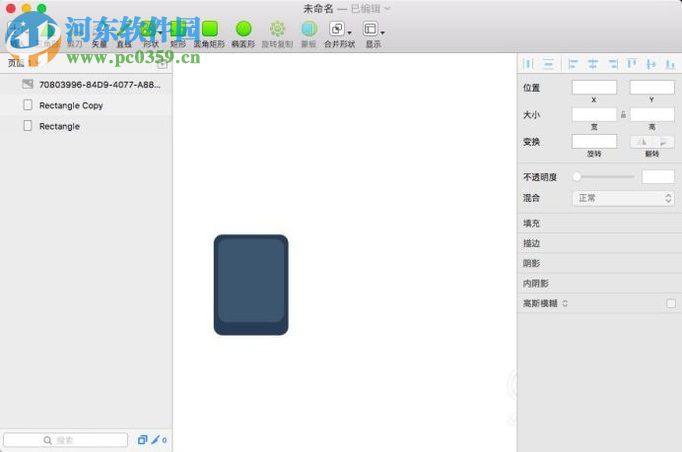Enable the 高斯模糊 blur checkbox
This screenshot has height=452, width=682.
tap(671, 303)
